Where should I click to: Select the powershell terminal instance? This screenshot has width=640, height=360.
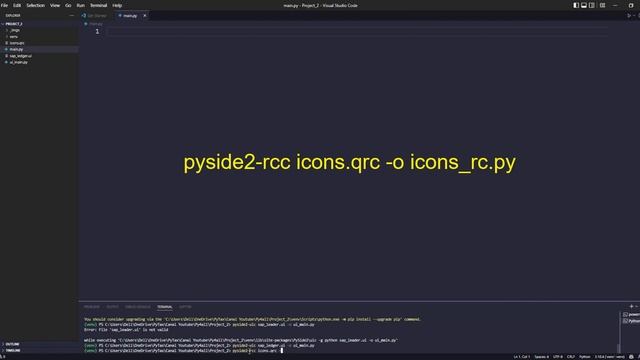[631, 315]
